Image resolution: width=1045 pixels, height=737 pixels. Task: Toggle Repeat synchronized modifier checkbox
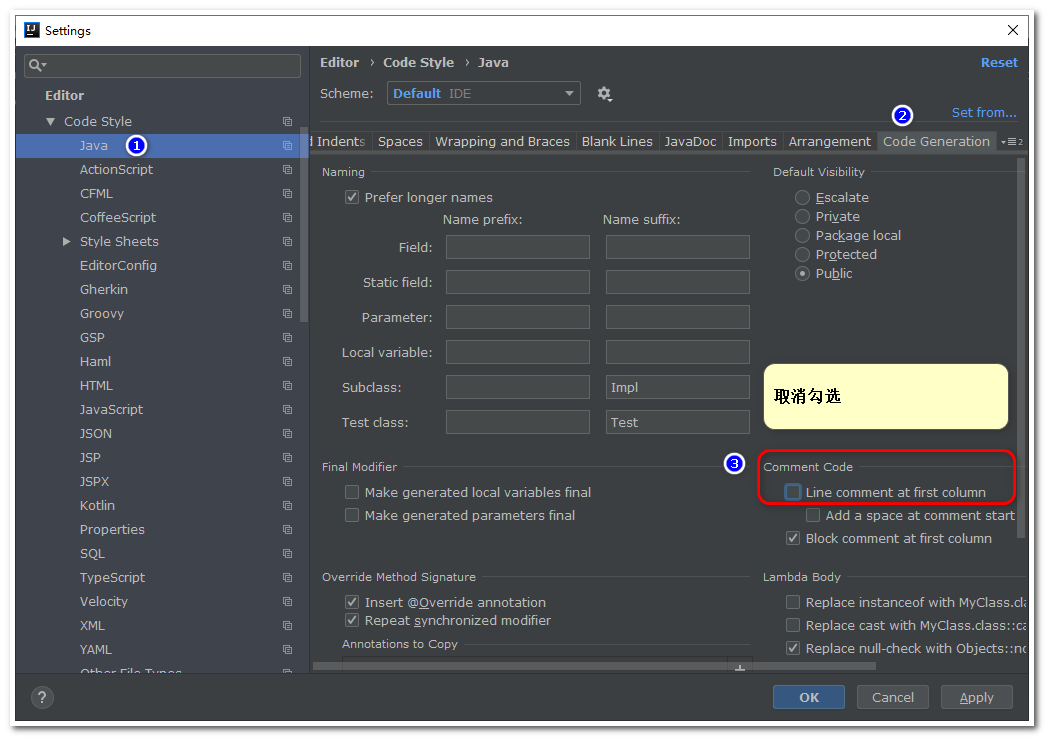point(352,620)
